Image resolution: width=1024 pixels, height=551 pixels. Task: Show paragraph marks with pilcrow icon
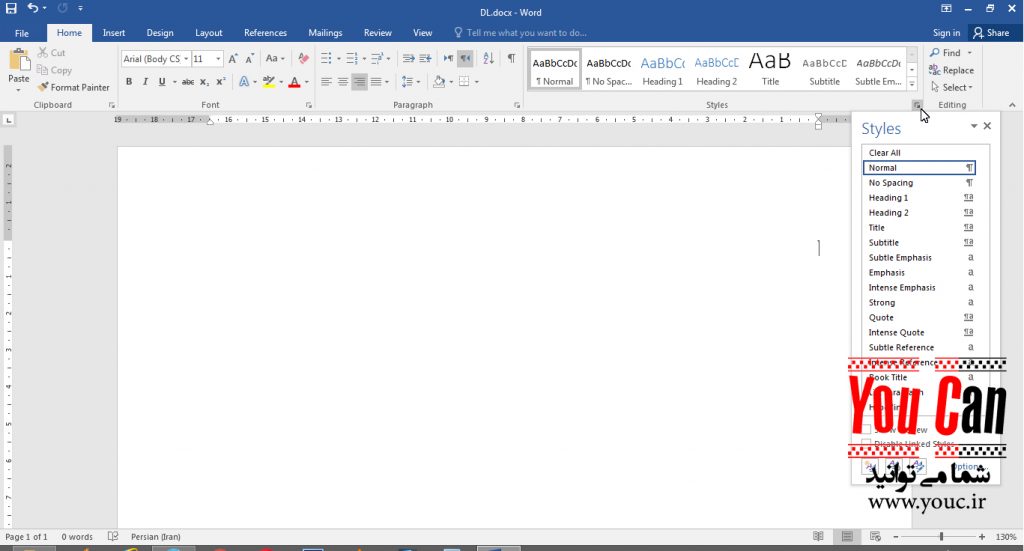[511, 59]
